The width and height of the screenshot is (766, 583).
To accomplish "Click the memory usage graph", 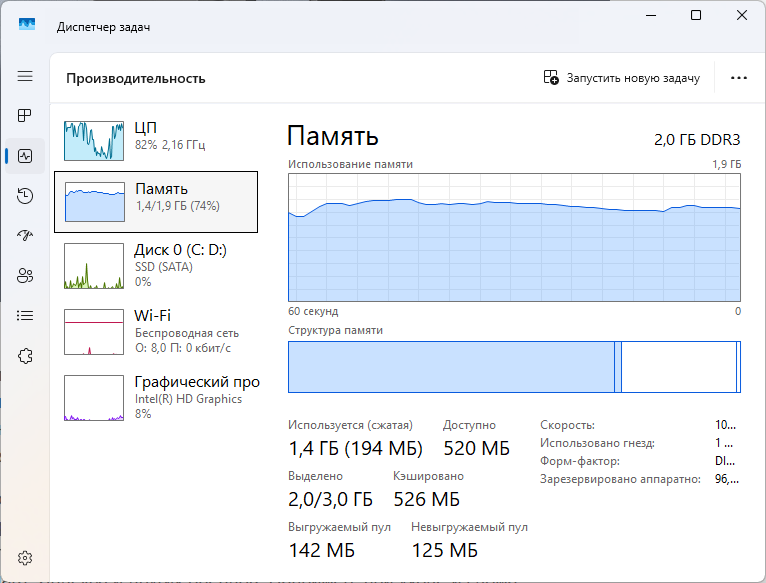I will [x=514, y=236].
